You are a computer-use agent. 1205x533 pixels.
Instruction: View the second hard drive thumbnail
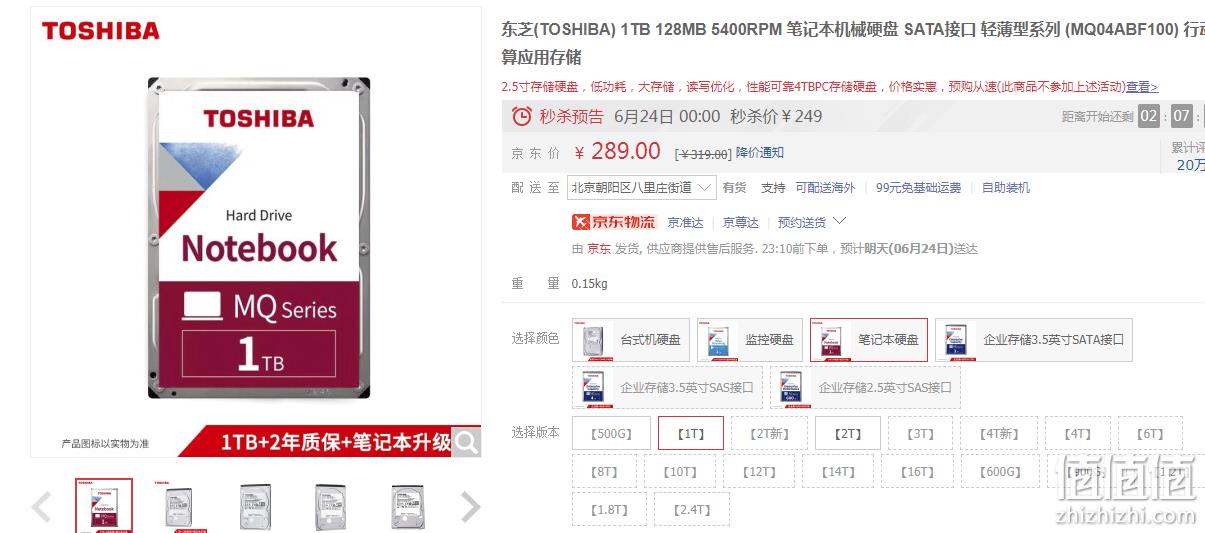coord(179,506)
